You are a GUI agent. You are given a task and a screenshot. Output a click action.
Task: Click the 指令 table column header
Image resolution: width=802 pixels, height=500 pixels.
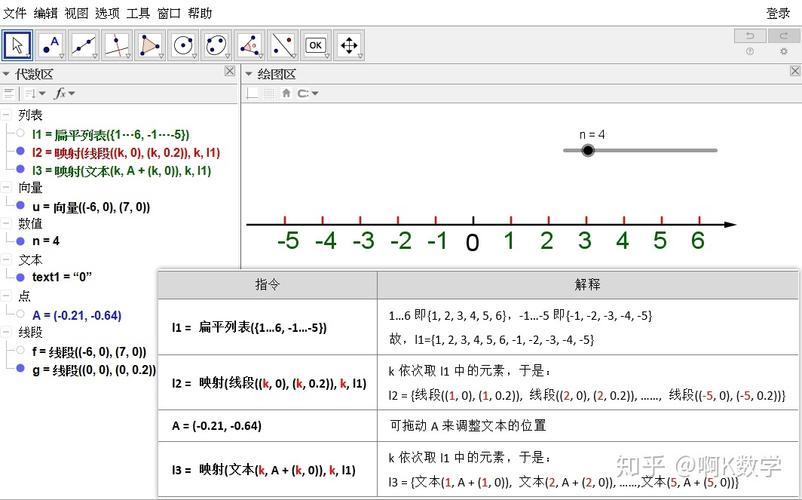tap(268, 285)
